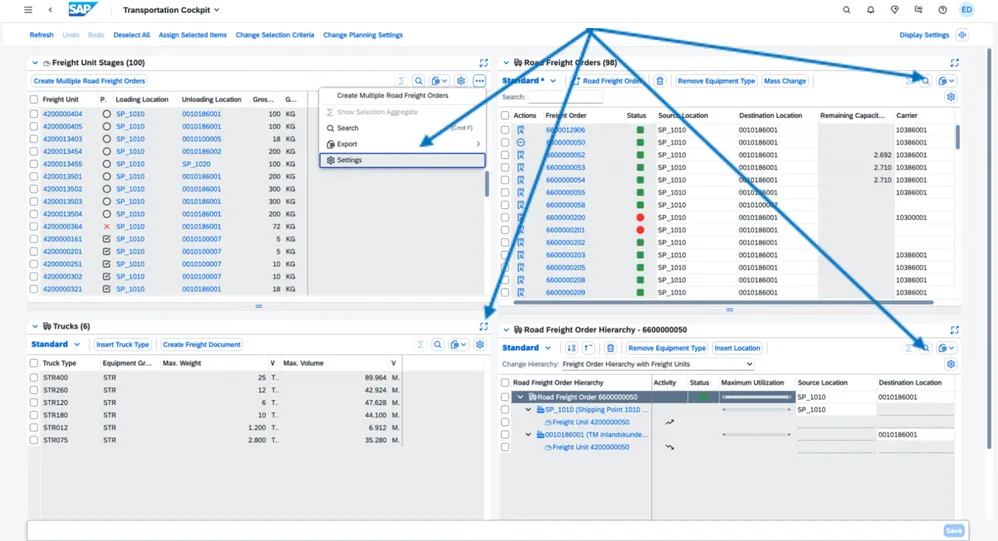
Task: Open action icon for order 6600000053
Action: (x=521, y=167)
